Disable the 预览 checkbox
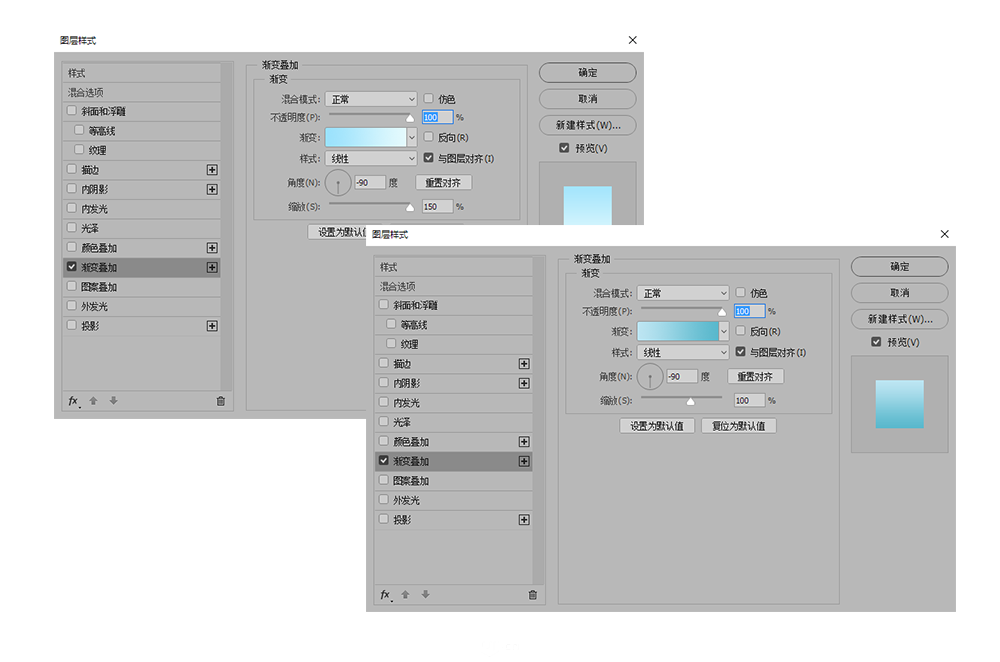This screenshot has width=1000, height=662. coord(877,341)
